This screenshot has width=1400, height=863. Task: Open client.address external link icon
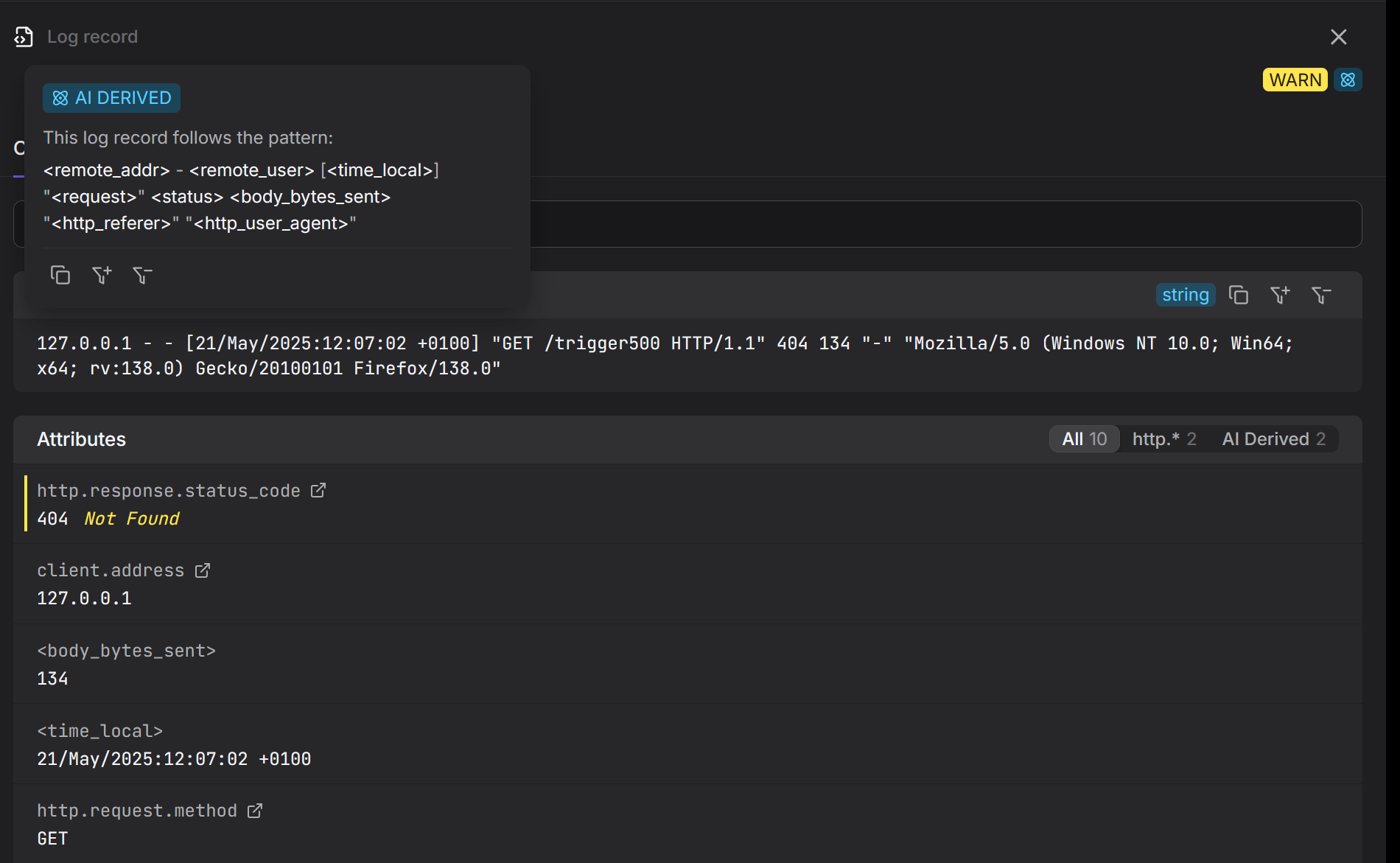(203, 570)
